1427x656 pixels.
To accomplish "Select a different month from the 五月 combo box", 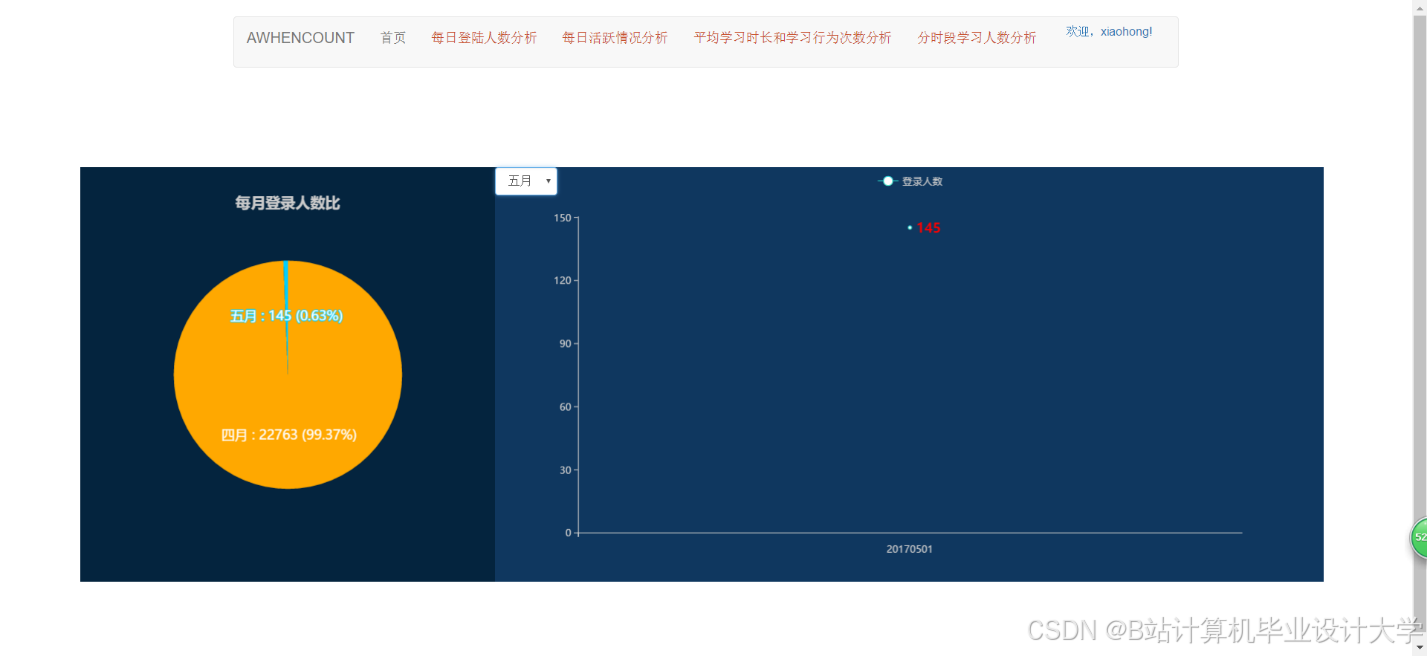I will point(525,181).
